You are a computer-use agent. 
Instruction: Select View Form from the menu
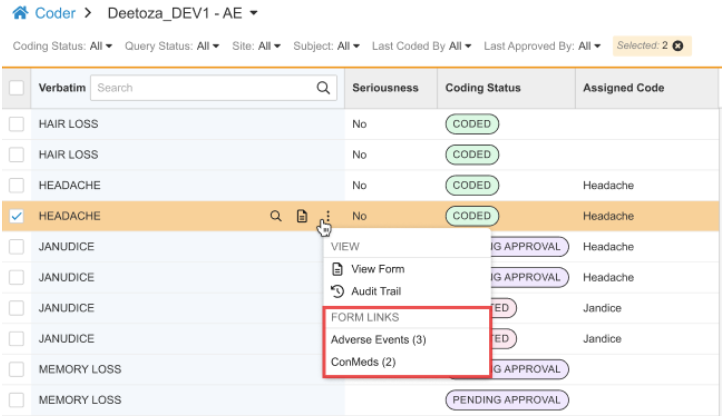pyautogui.click(x=377, y=269)
